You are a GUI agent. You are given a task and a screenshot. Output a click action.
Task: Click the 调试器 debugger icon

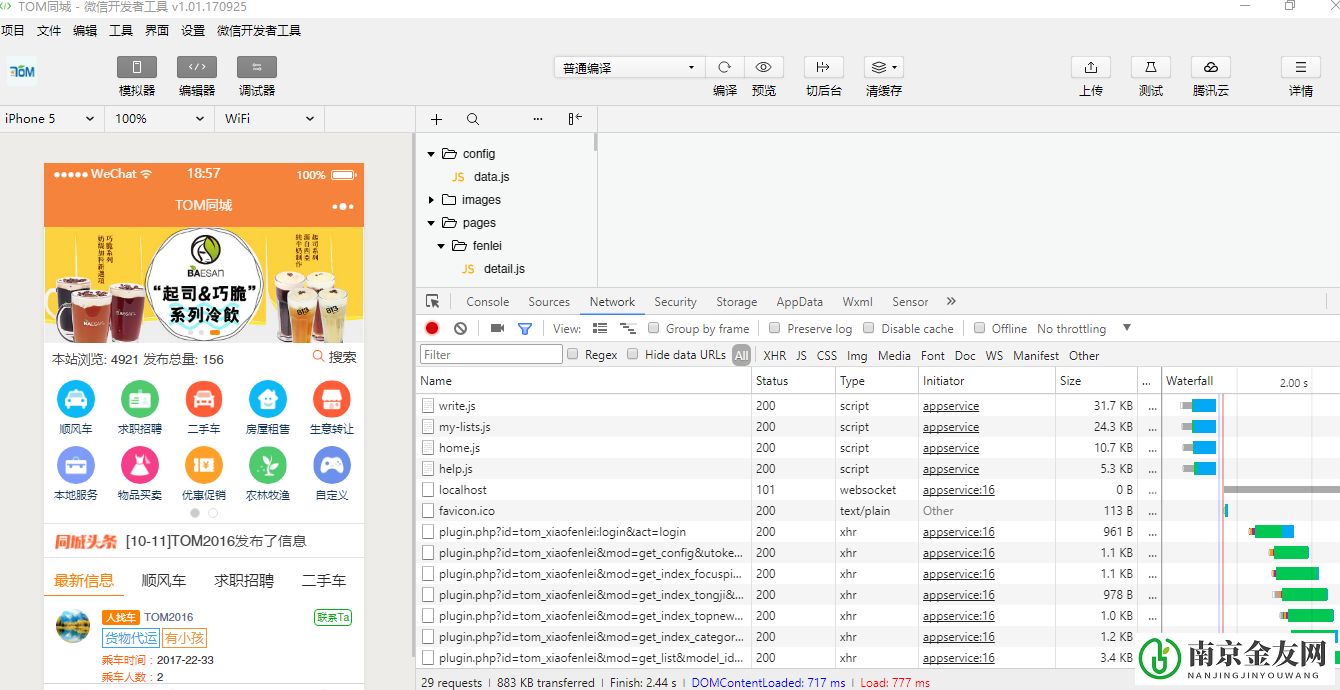click(257, 68)
